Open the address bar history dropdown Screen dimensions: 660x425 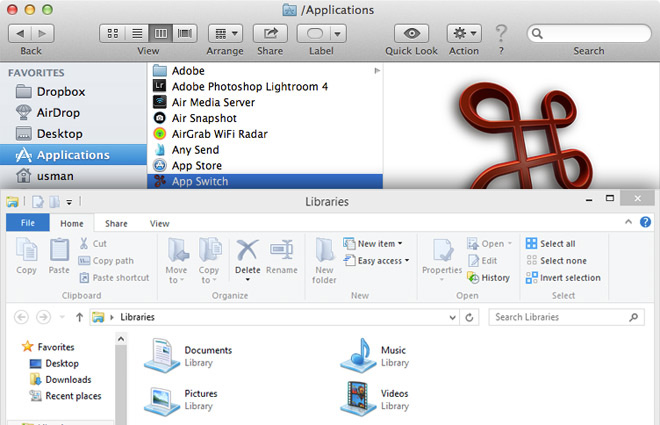pyautogui.click(x=452, y=317)
